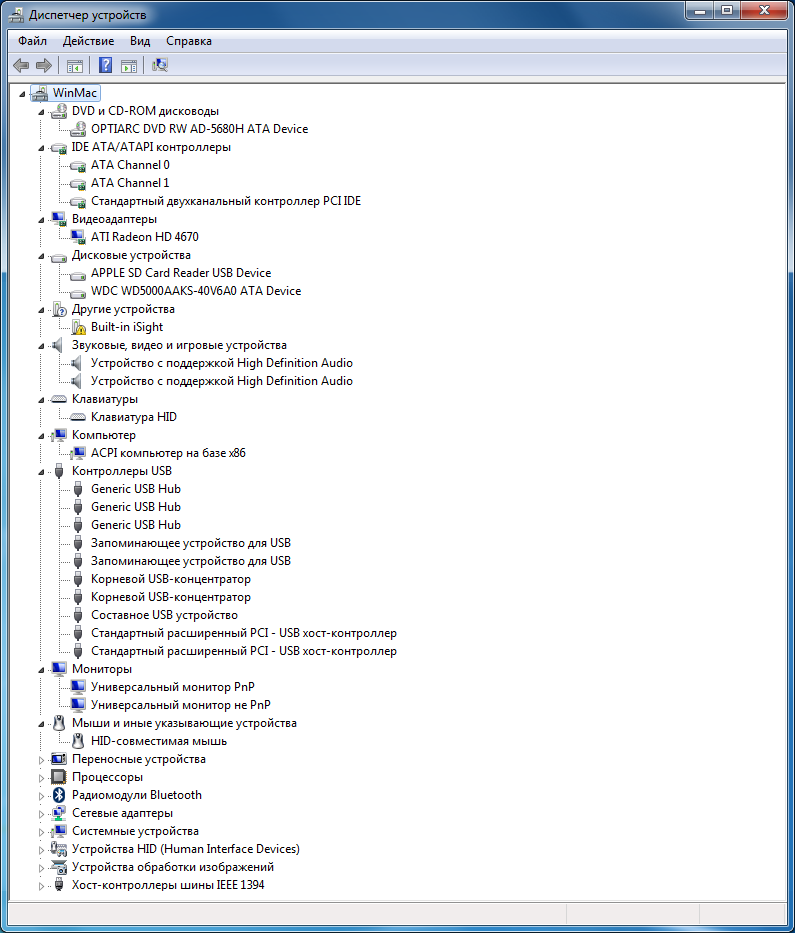Click the Клавиатура HID keyboard icon

[x=78, y=417]
